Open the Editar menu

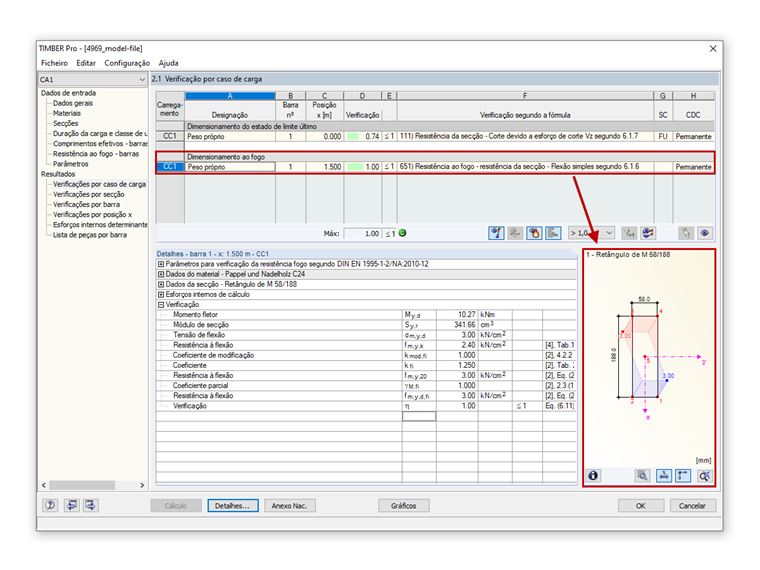point(86,63)
